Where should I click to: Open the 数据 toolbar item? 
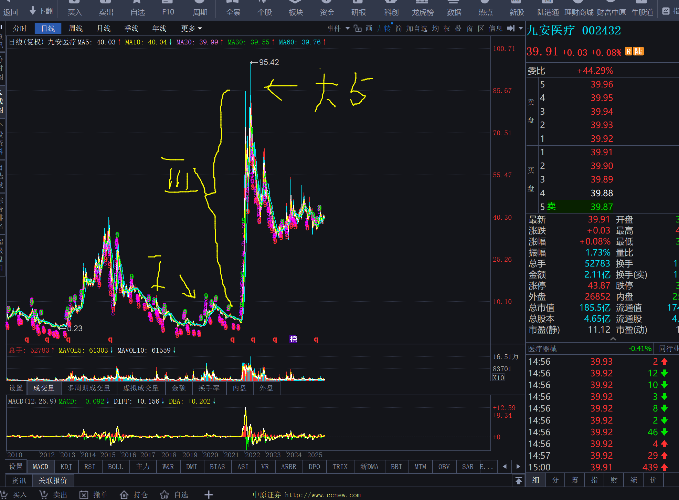(x=454, y=8)
